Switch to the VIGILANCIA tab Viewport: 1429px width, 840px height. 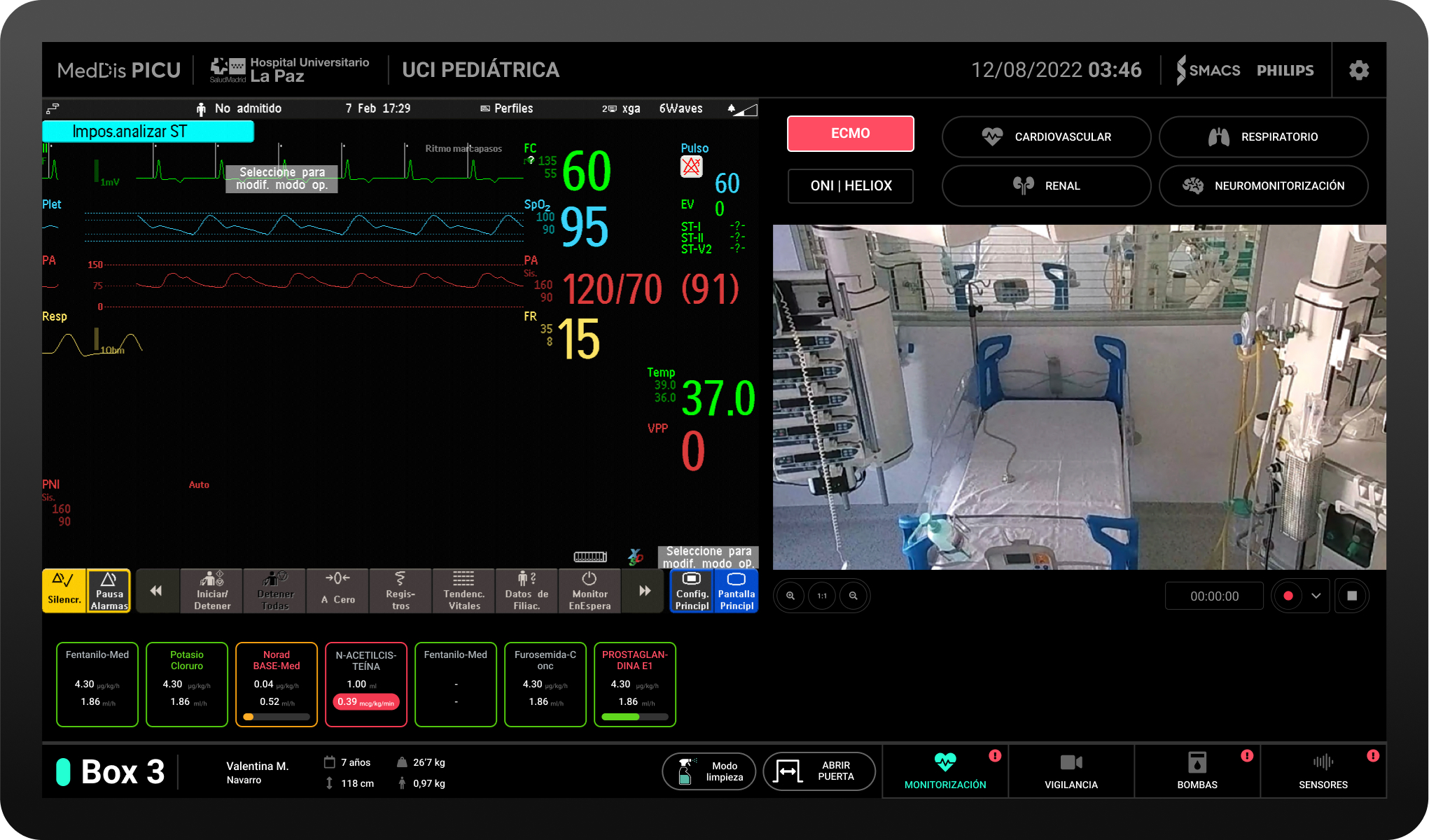[x=1071, y=771]
